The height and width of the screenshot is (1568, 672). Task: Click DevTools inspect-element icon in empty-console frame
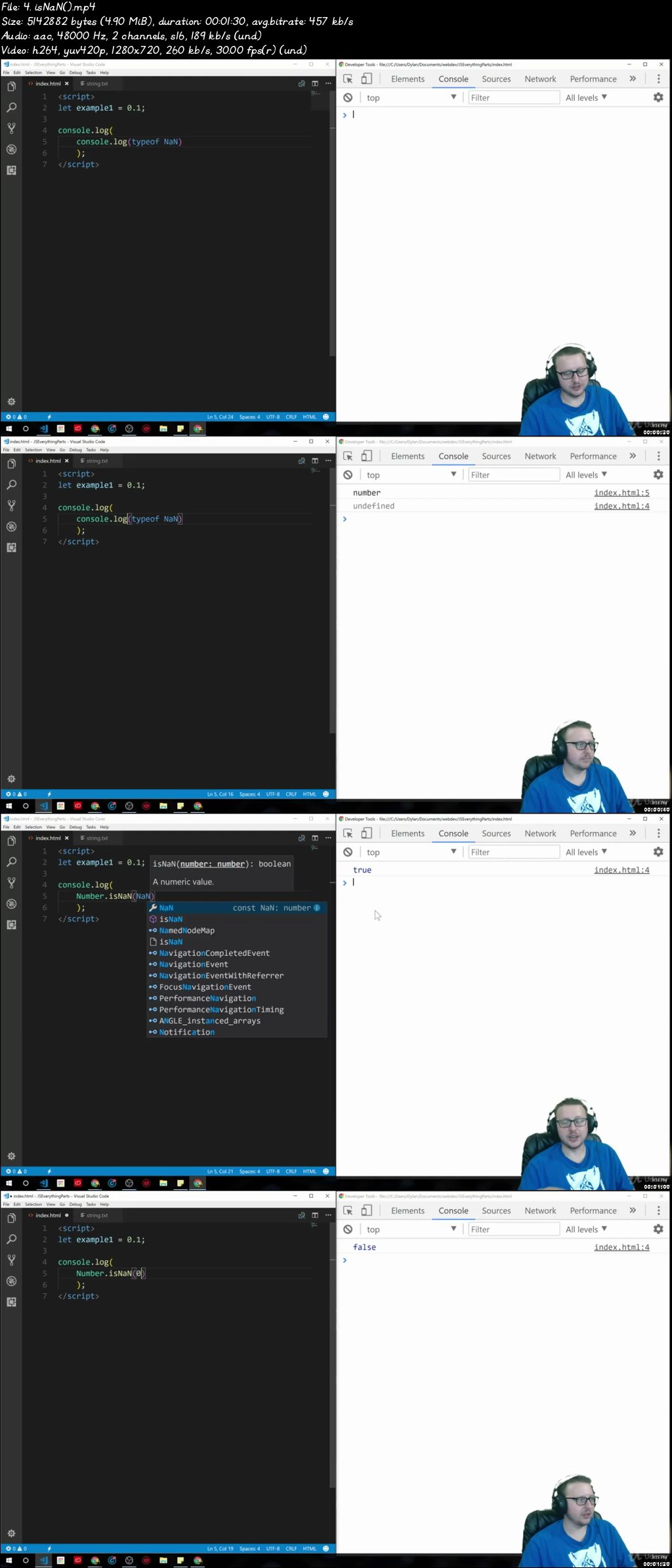[x=348, y=79]
